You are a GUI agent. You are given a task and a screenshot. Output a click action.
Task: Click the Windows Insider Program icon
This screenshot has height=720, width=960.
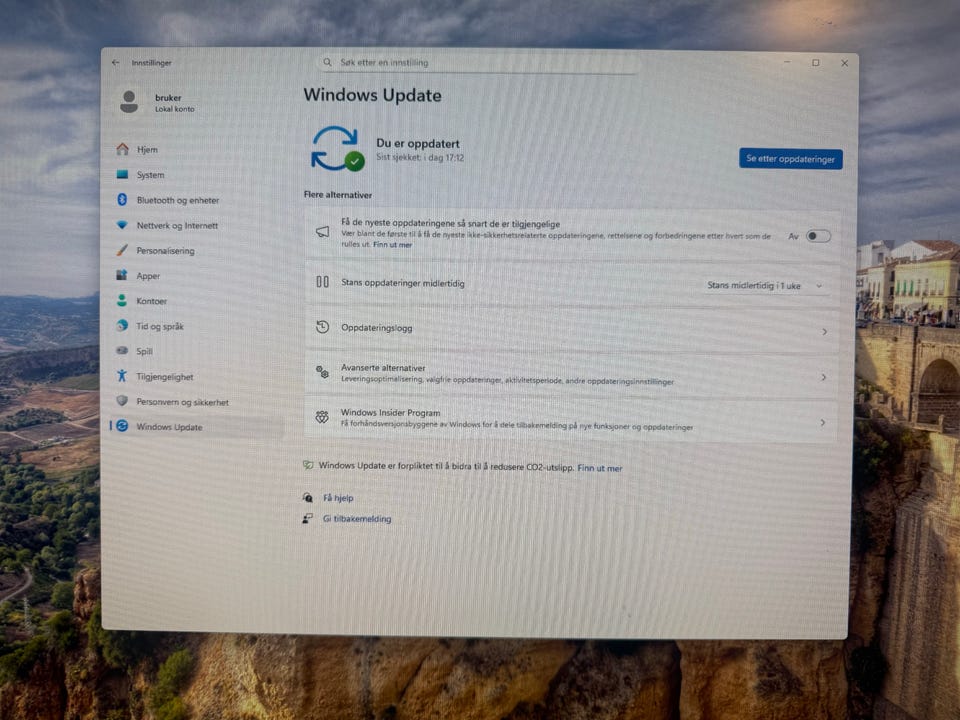pyautogui.click(x=322, y=417)
